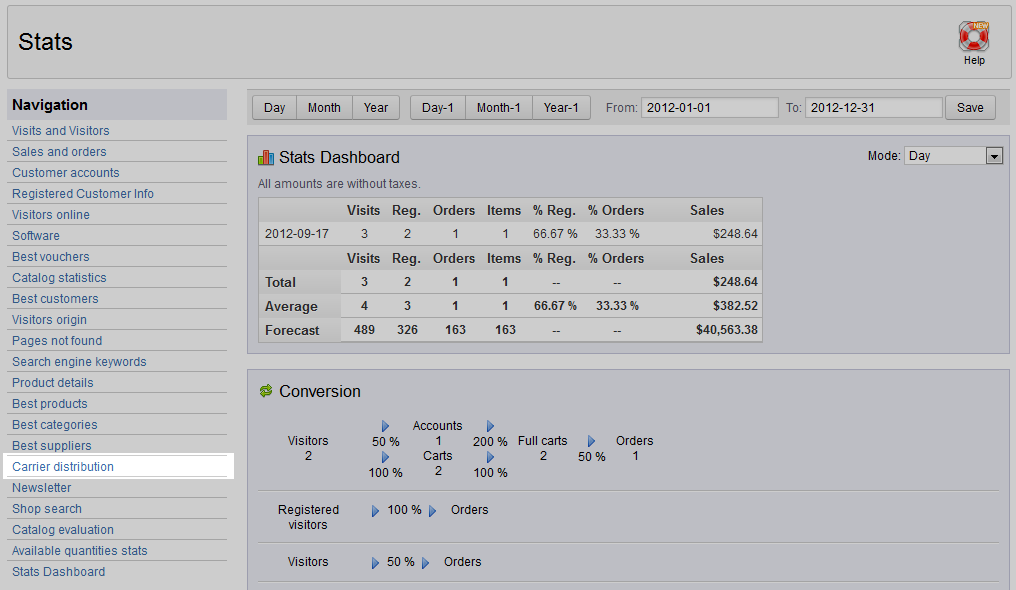The height and width of the screenshot is (590, 1016).
Task: Open Catalog statistics
Action: [x=59, y=278]
